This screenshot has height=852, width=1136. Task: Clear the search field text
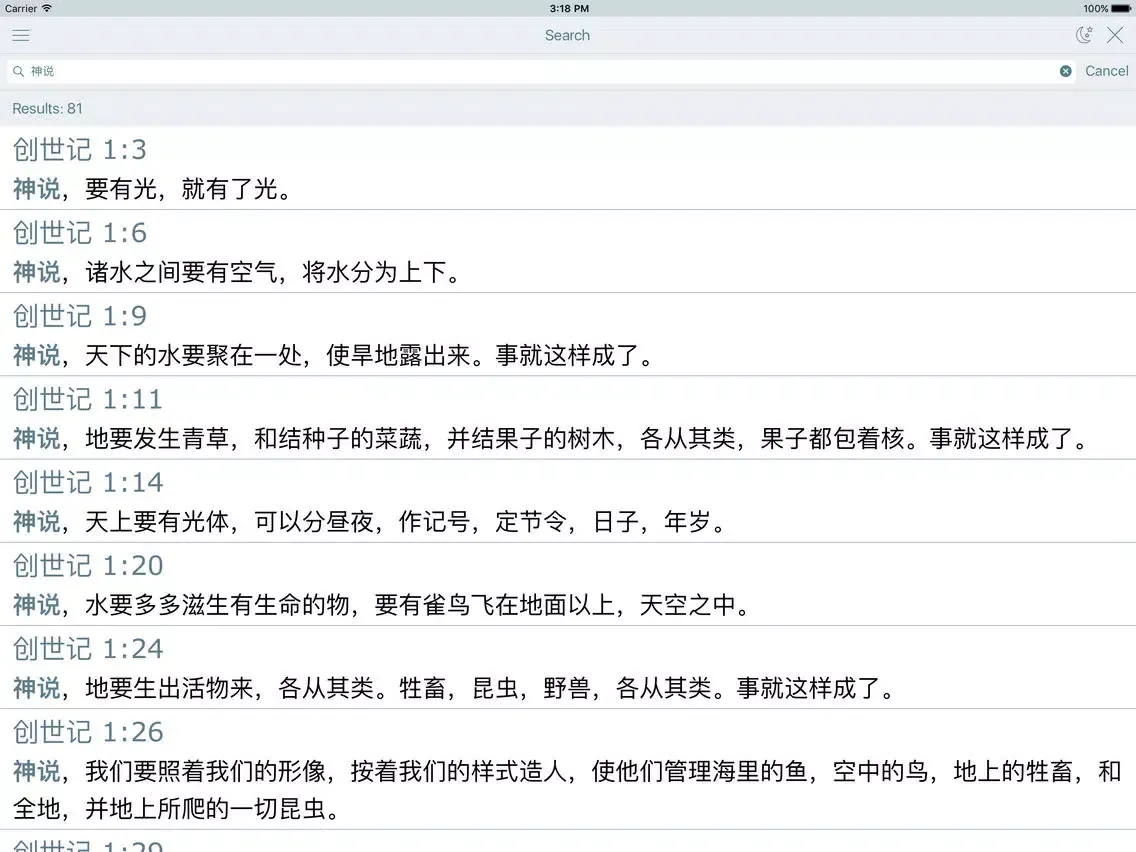click(1066, 71)
